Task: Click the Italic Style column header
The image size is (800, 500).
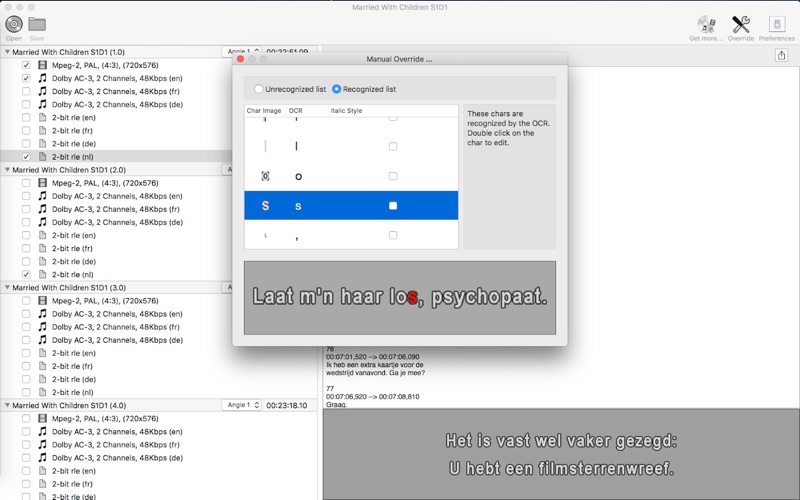Action: [393, 111]
